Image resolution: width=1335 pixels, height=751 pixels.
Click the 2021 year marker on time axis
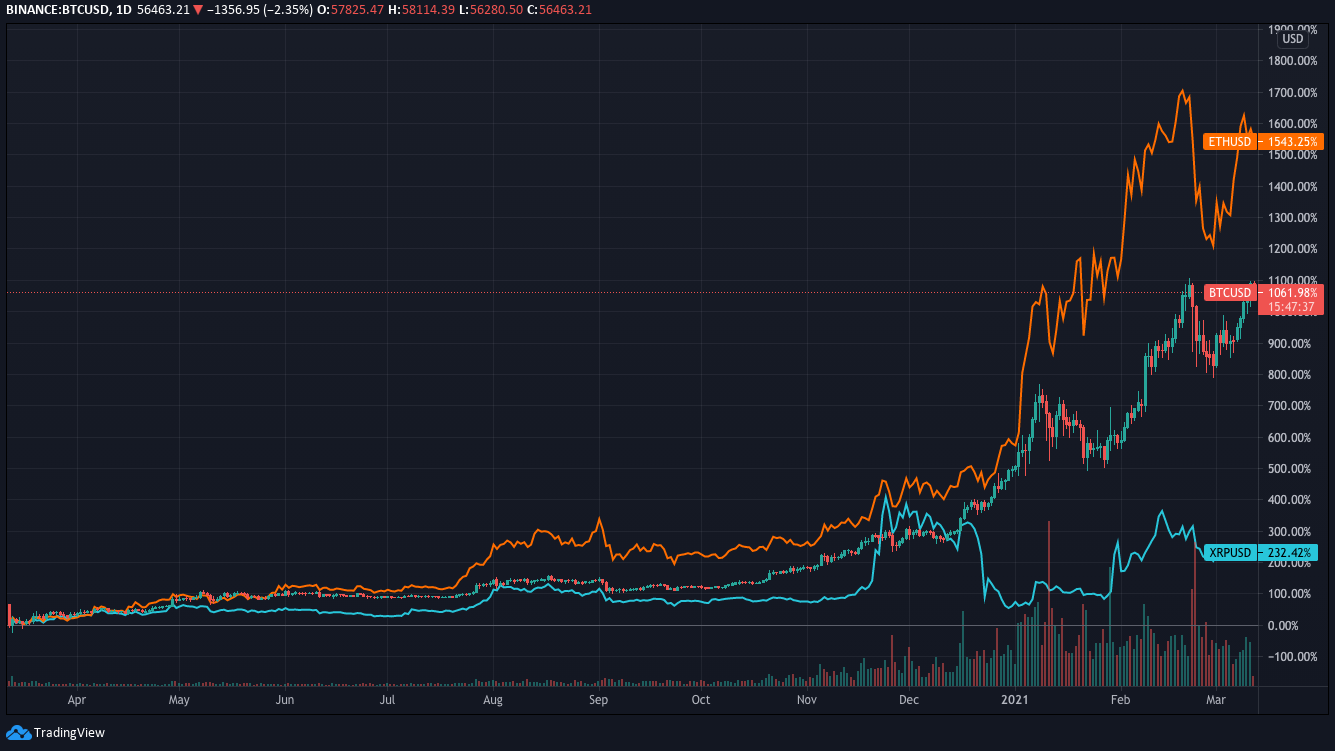(1015, 700)
